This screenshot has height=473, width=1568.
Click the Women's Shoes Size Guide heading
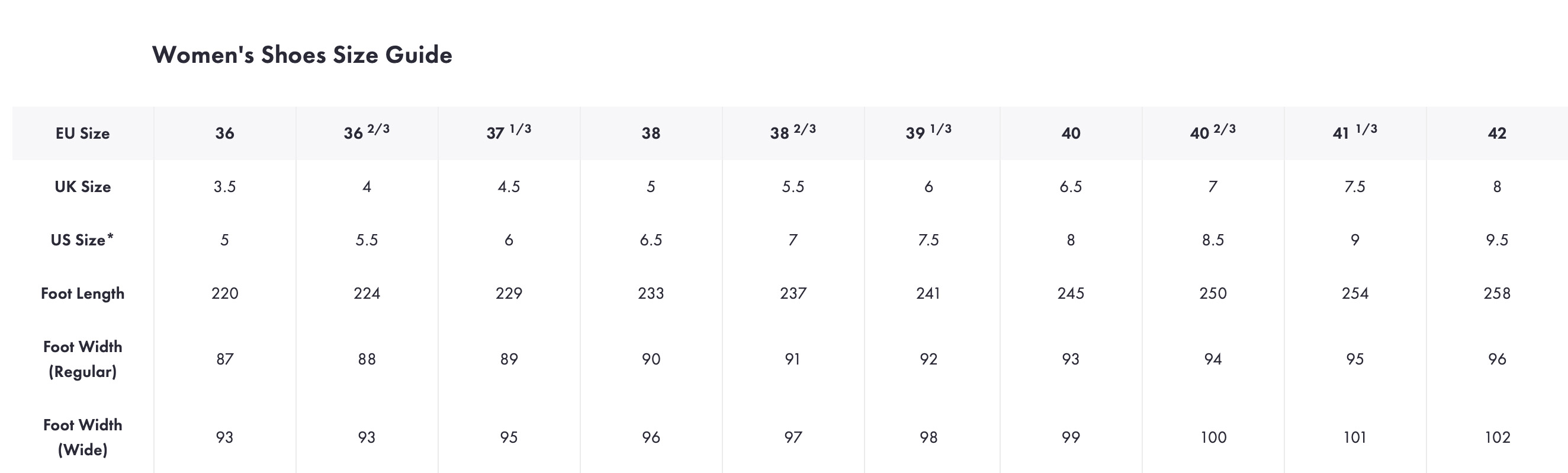pos(302,55)
